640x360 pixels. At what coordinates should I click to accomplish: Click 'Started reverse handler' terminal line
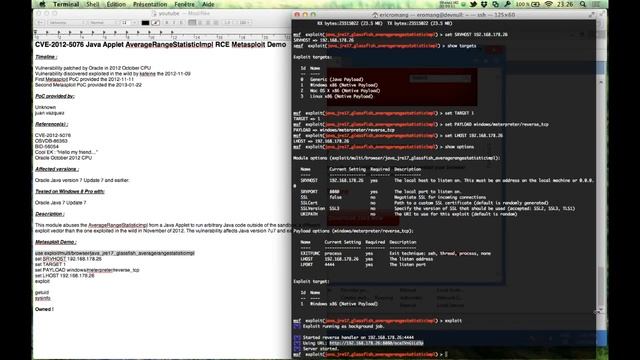[x=358, y=338]
